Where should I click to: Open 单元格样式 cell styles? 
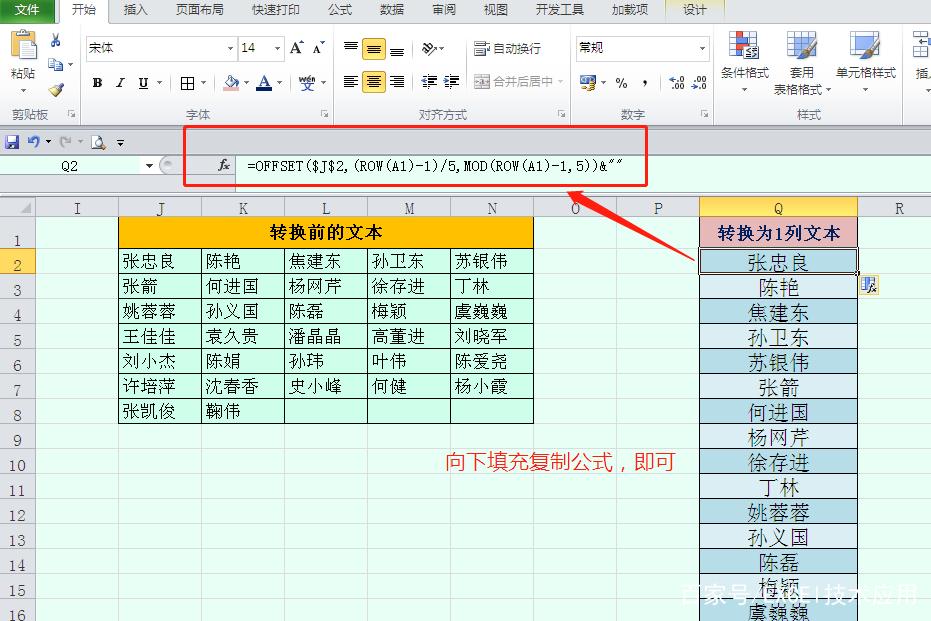pyautogui.click(x=866, y=62)
